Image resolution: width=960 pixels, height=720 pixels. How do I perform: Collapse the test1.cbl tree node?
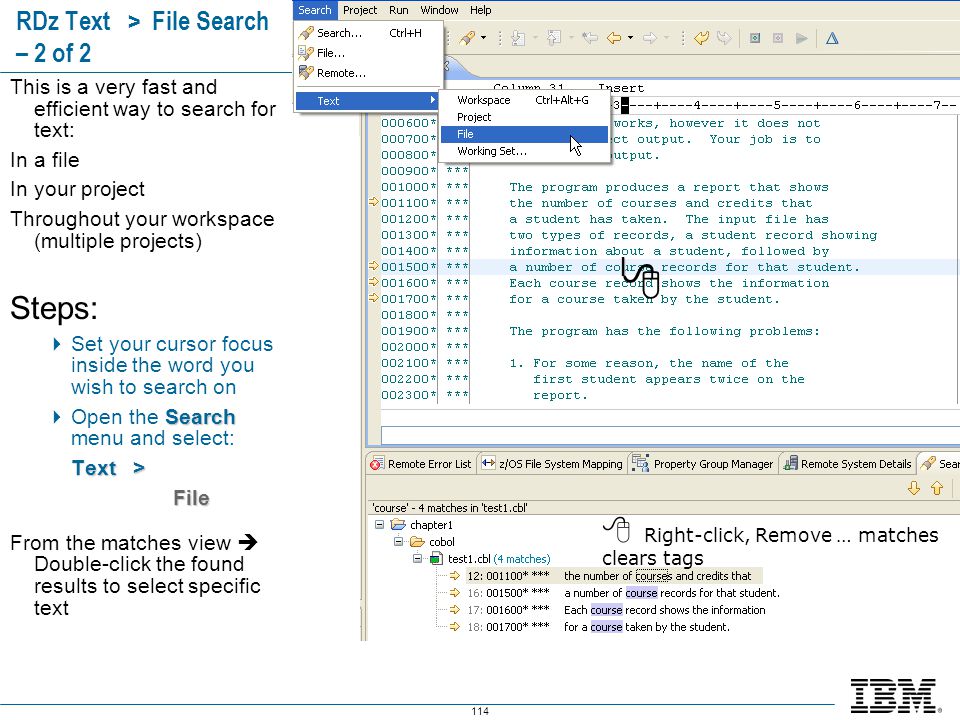coord(418,558)
